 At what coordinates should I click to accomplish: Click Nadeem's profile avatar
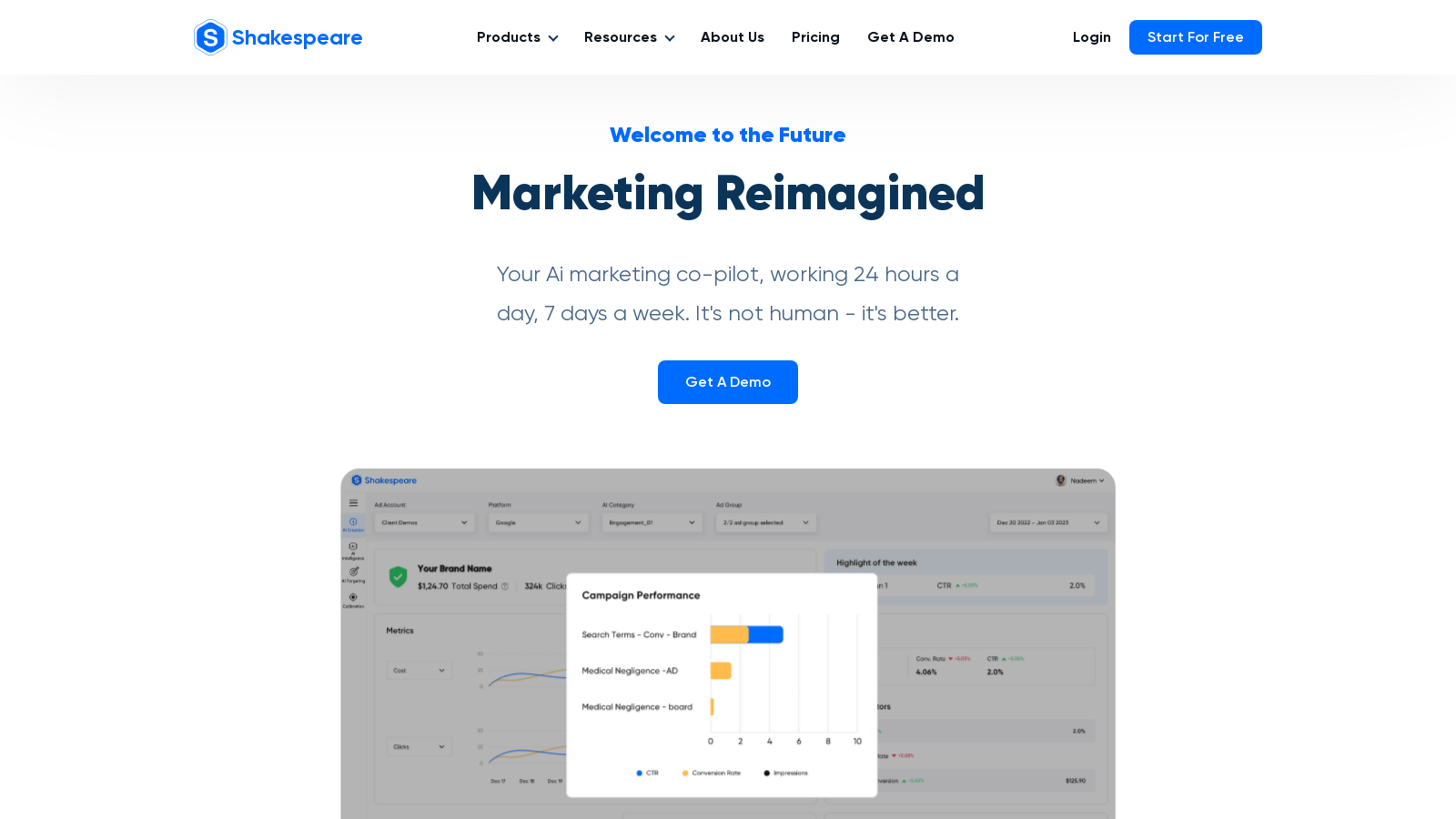1060,480
